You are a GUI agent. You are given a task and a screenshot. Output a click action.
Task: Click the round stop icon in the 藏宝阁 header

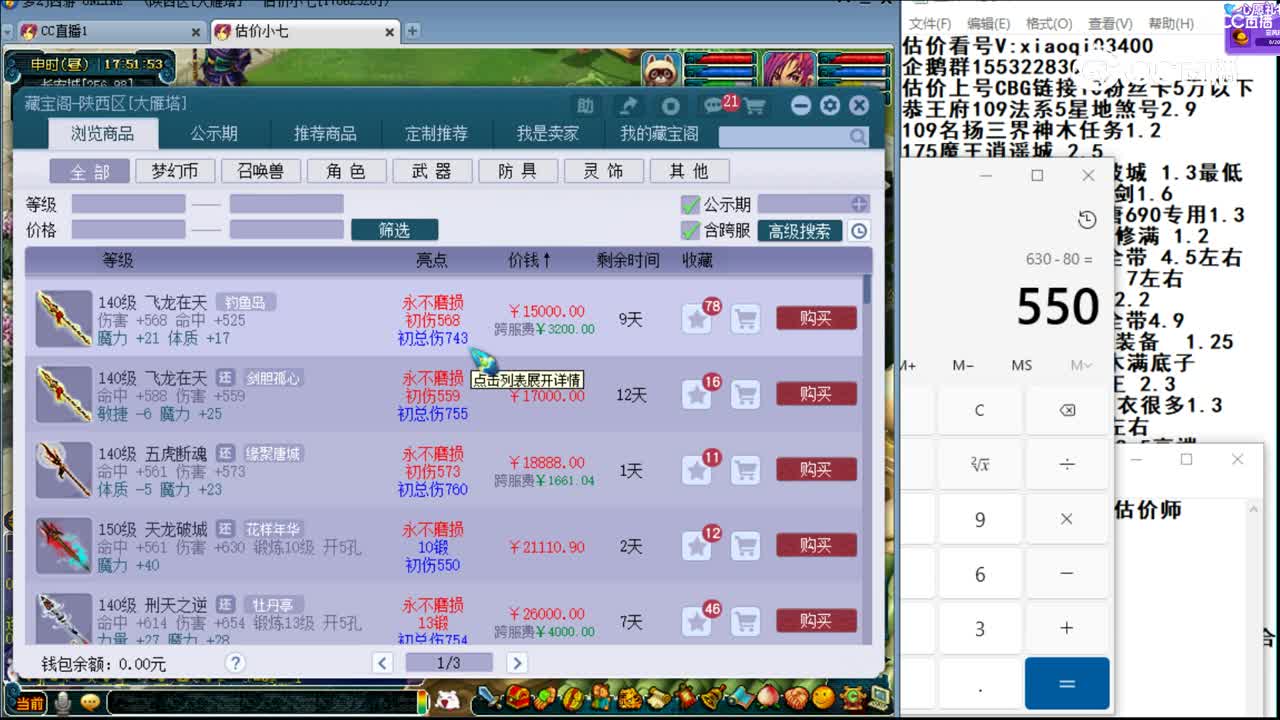click(x=671, y=106)
